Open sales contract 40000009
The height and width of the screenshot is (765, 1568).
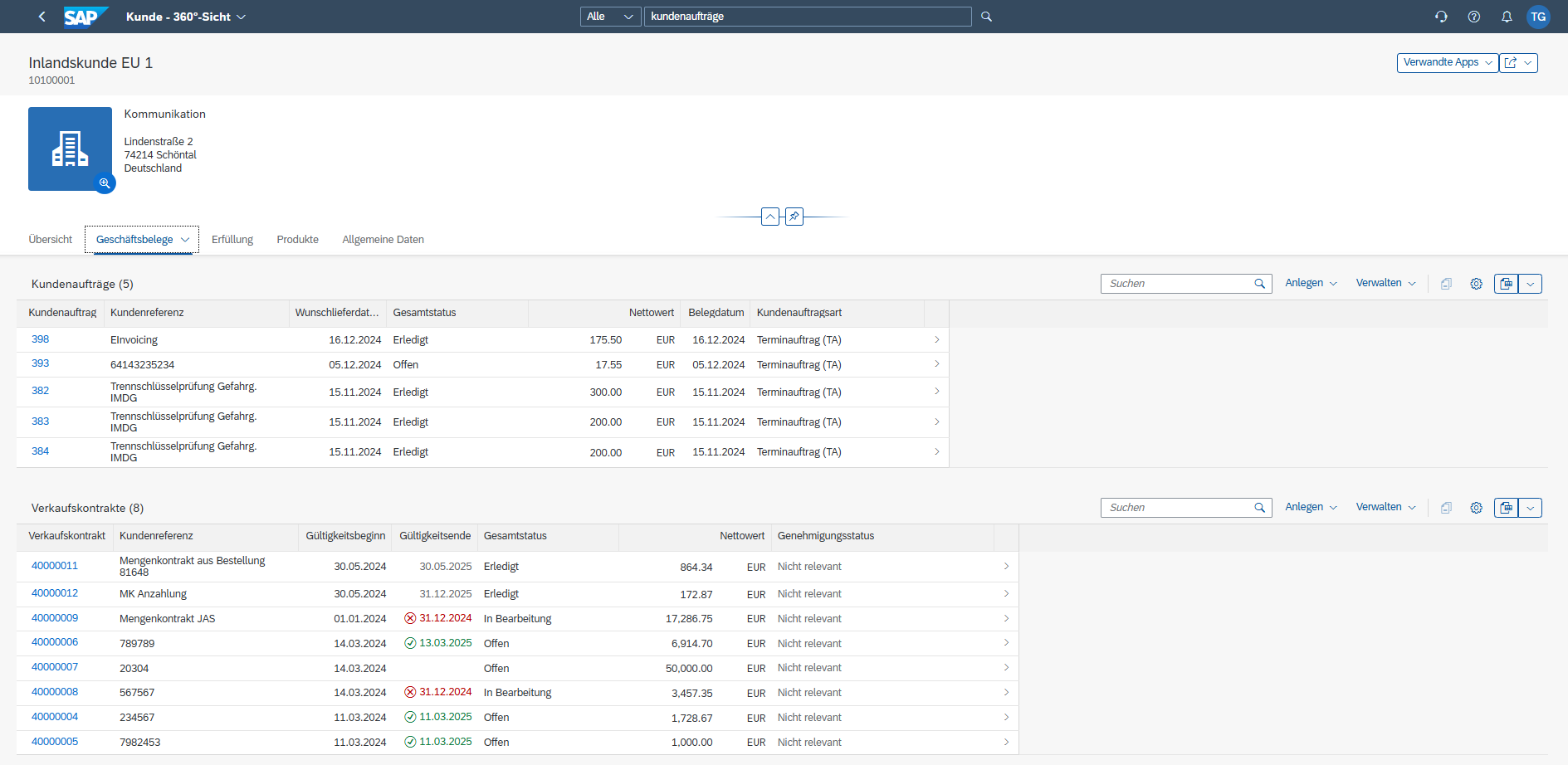coord(54,618)
